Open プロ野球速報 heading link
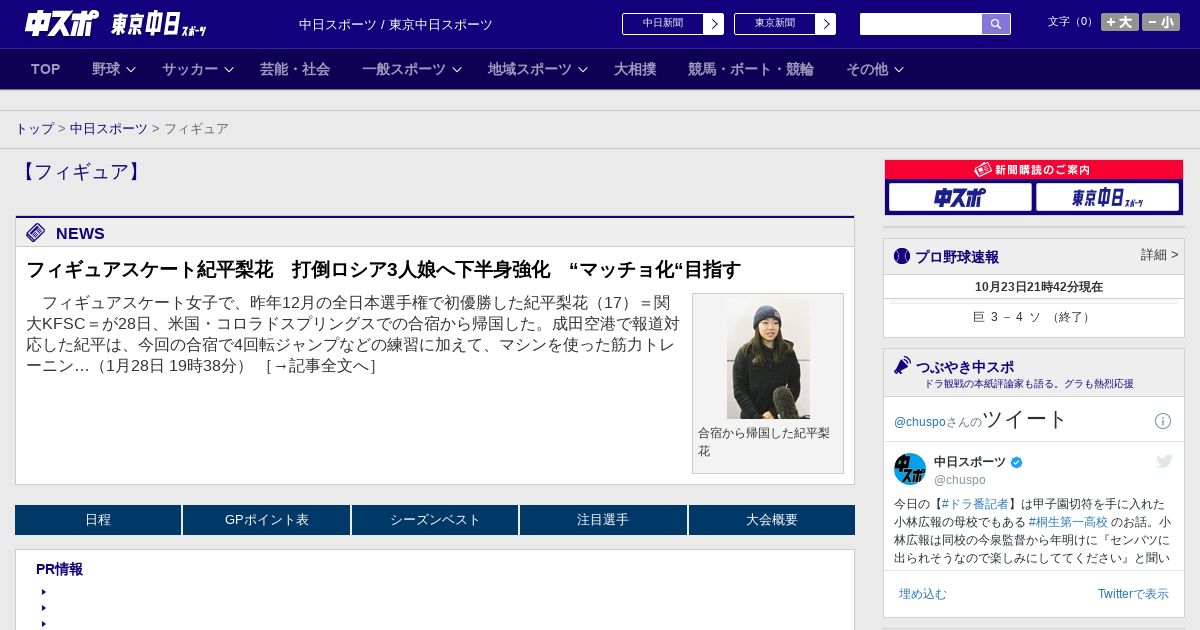The height and width of the screenshot is (630, 1200). coord(957,257)
